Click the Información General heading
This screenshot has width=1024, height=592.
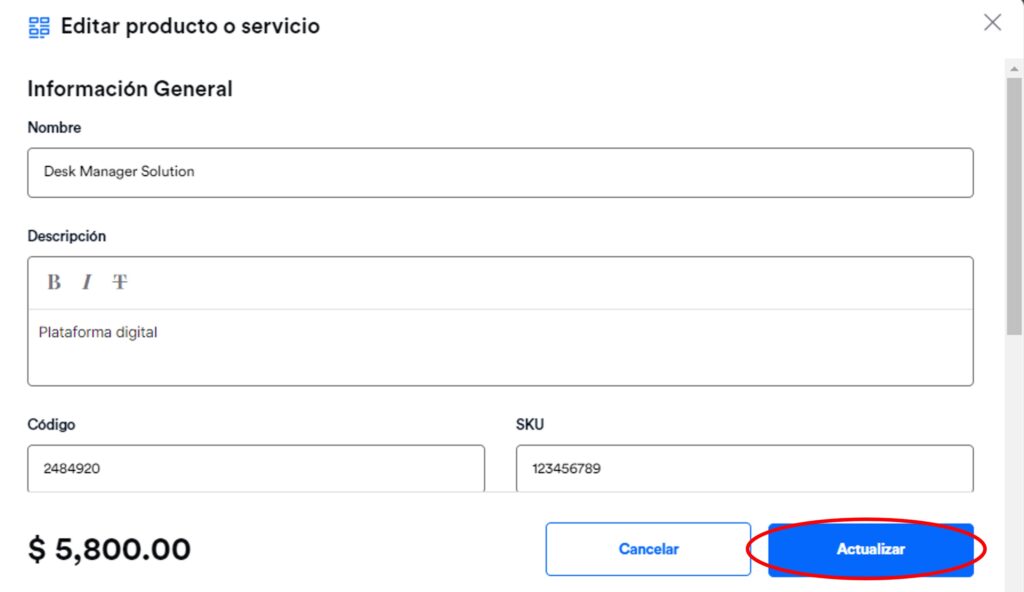[x=130, y=89]
